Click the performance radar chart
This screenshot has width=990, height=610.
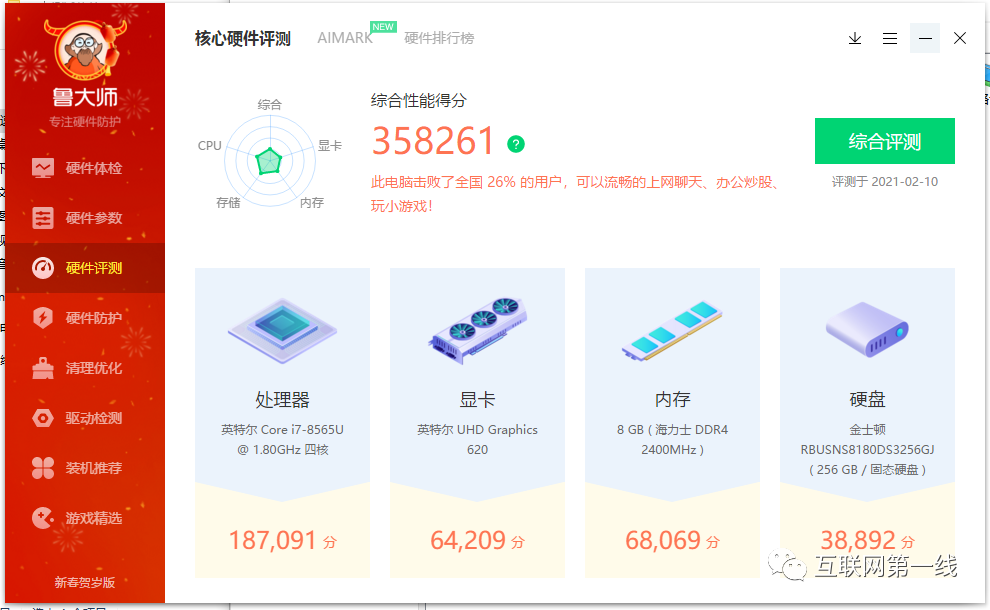(x=270, y=161)
